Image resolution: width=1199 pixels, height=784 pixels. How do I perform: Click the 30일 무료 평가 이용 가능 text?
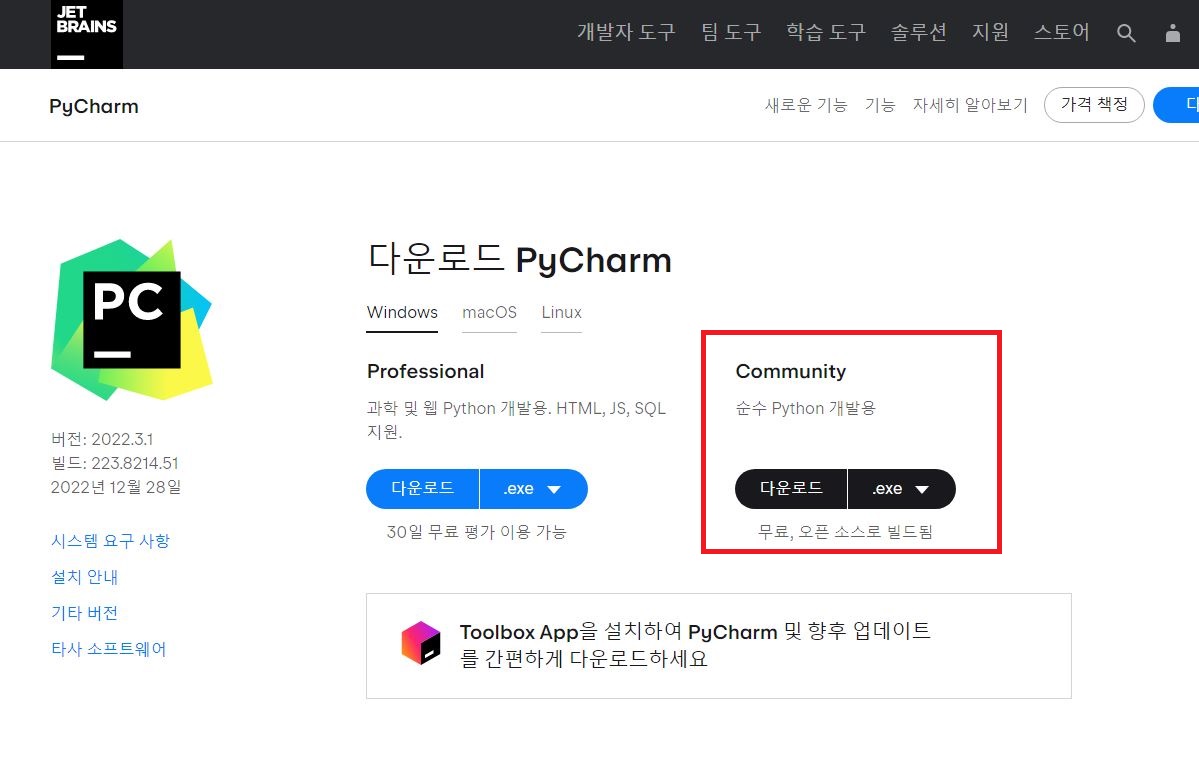pyautogui.click(x=476, y=532)
